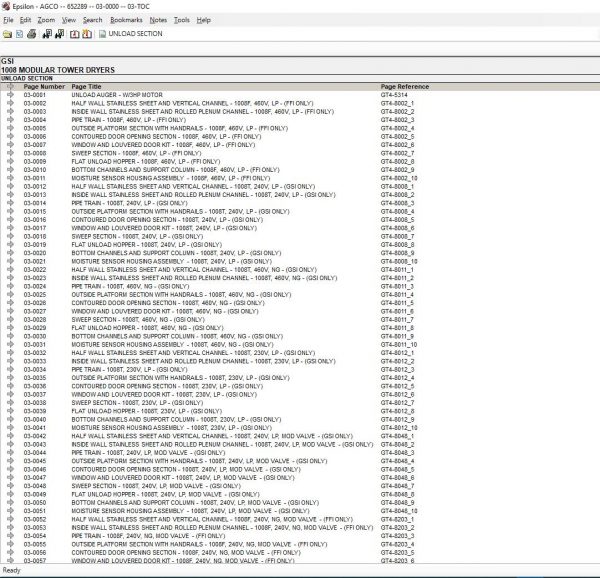Image resolution: width=600 pixels, height=578 pixels.
Task: Open the Zoom menu
Action: pyautogui.click(x=46, y=20)
